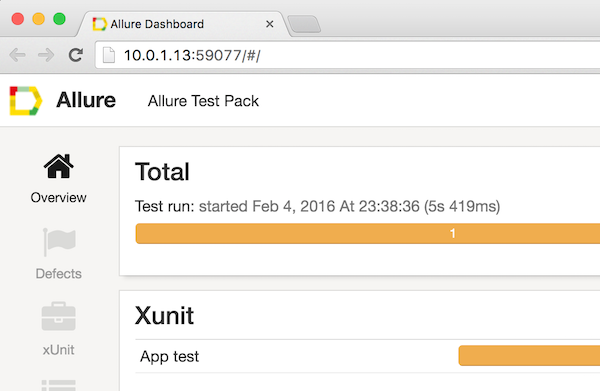Open a new browser tab
The height and width of the screenshot is (391, 600).
tap(304, 24)
